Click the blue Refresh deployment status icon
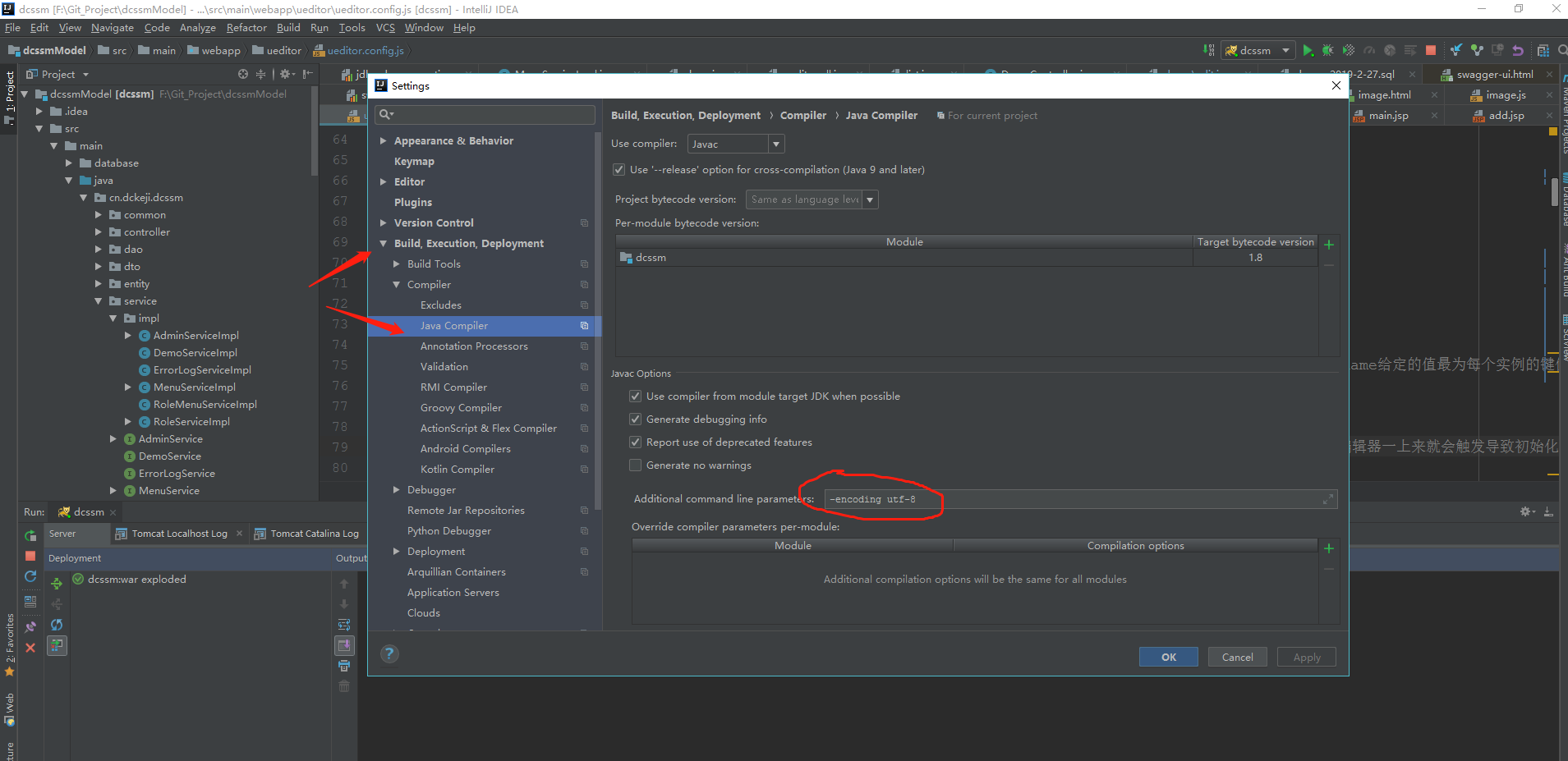Viewport: 1568px width, 761px height. [57, 625]
